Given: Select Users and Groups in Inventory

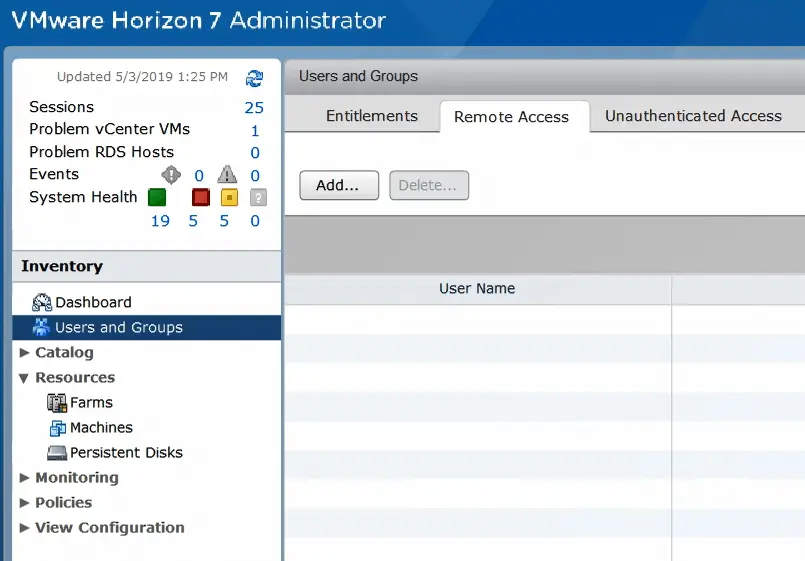Looking at the screenshot, I should 147,327.
